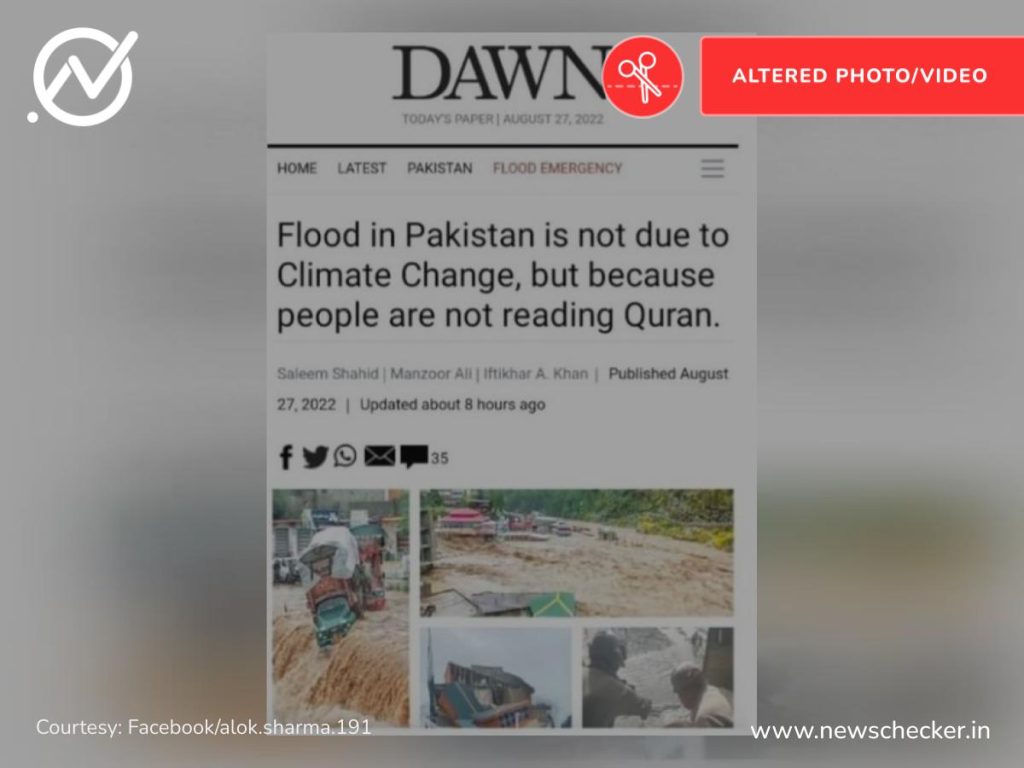Open comments speech bubble icon

point(414,456)
